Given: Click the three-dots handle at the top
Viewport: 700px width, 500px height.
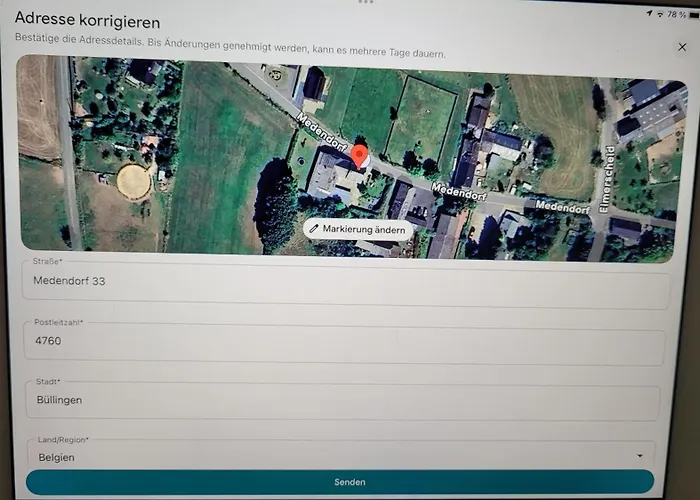Looking at the screenshot, I should pyautogui.click(x=365, y=2).
